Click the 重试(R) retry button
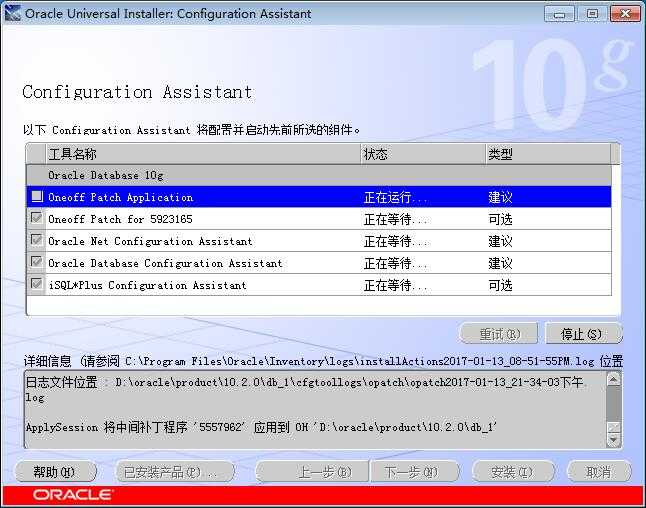 (x=499, y=334)
